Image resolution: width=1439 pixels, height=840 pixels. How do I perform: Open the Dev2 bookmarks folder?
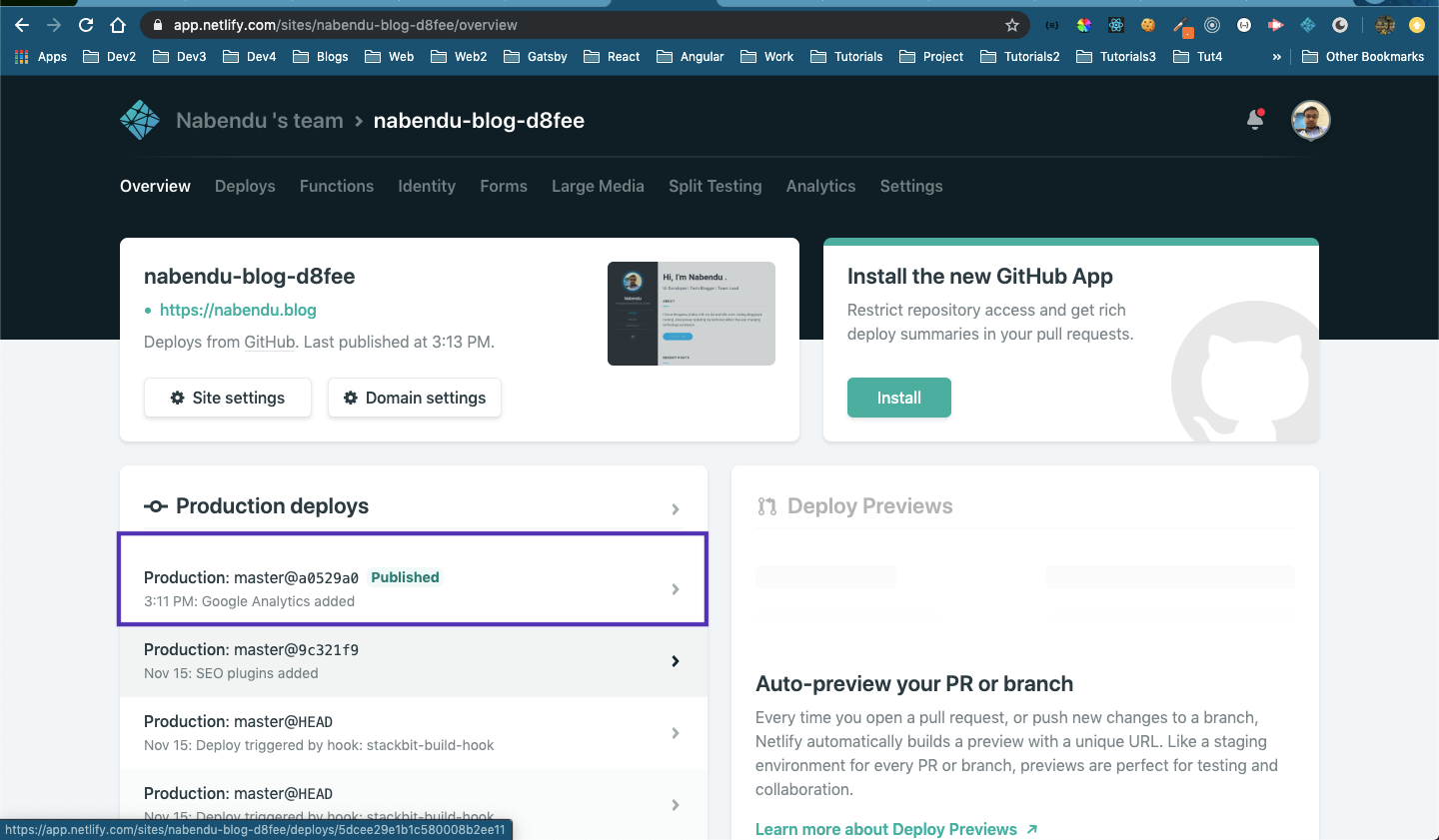[x=109, y=57]
